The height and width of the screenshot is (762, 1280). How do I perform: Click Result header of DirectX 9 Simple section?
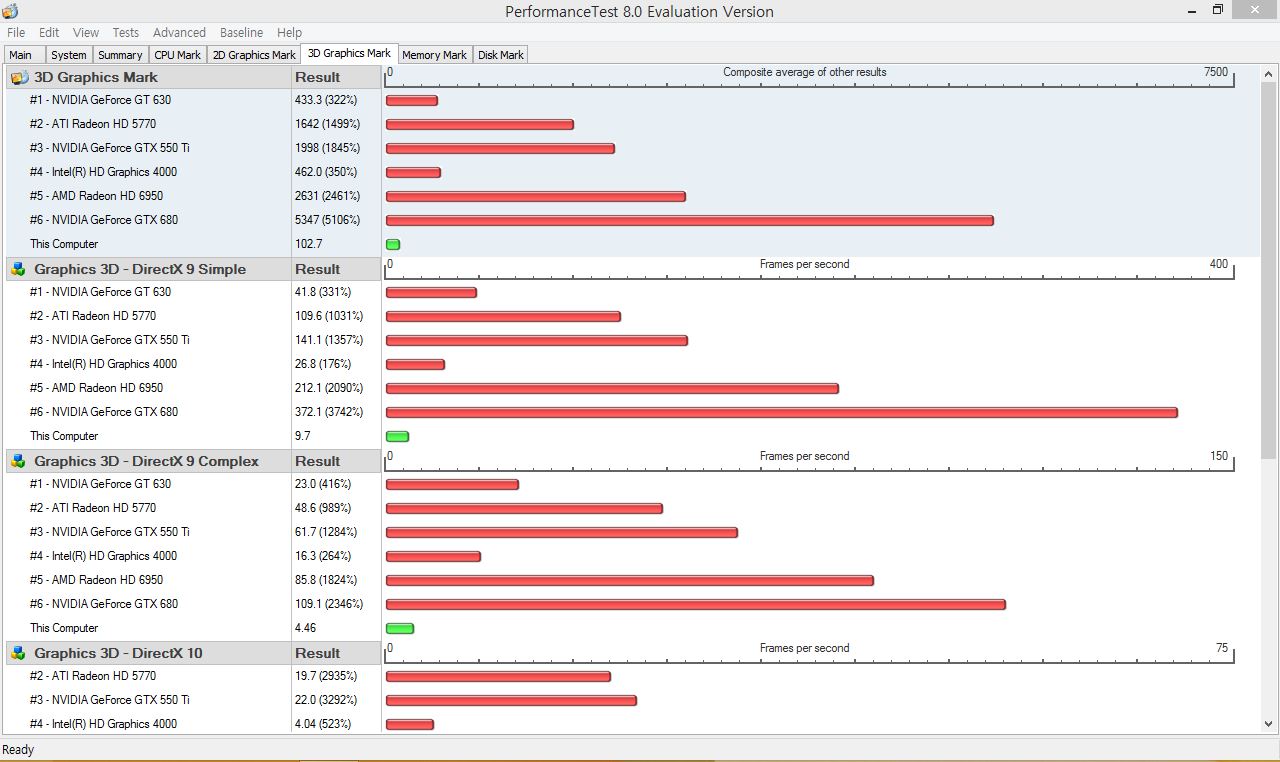[x=336, y=269]
